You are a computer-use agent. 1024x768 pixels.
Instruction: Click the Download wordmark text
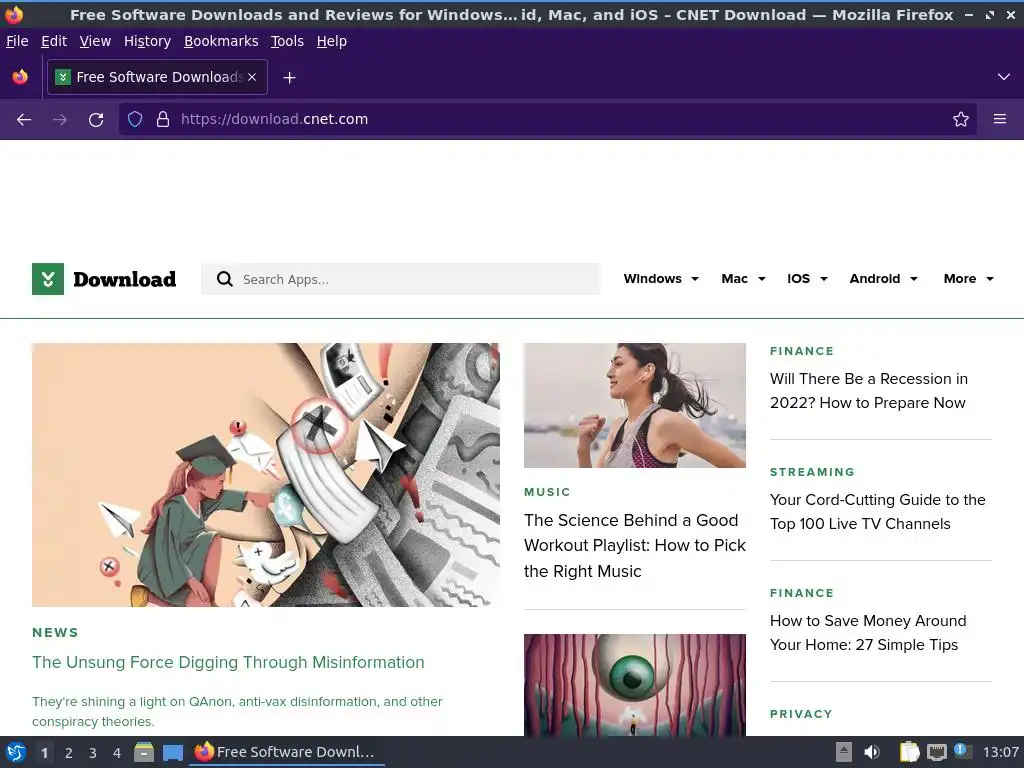click(125, 279)
